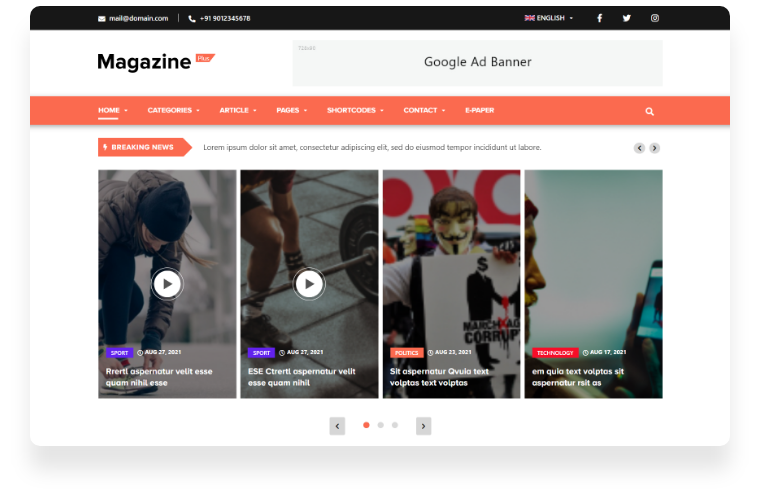
Task: Click the Google Ad Banner
Action: [x=477, y=63]
